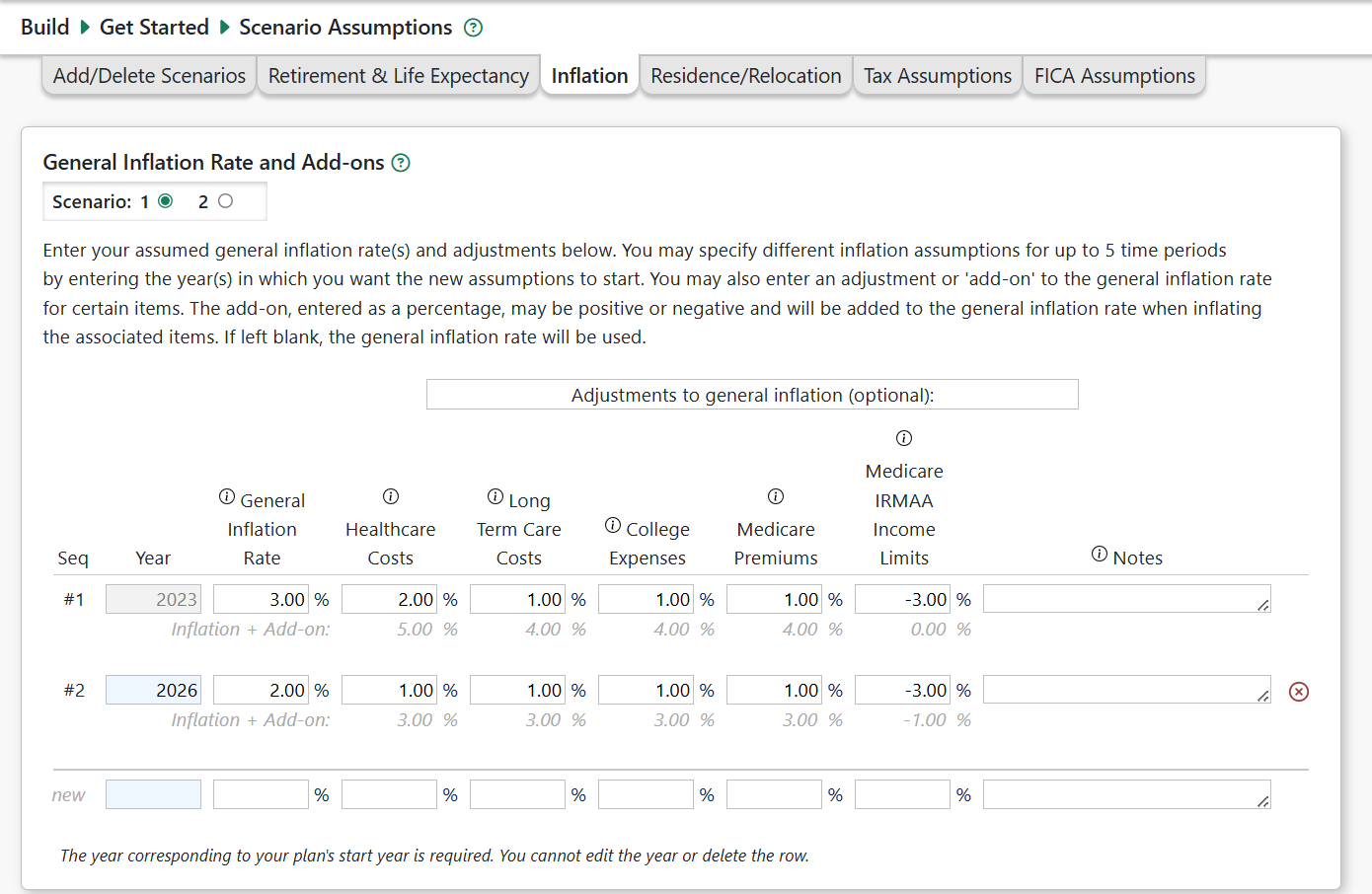Click the Build breadcrumb link
Screen dimensions: 1372x894
[x=45, y=28]
